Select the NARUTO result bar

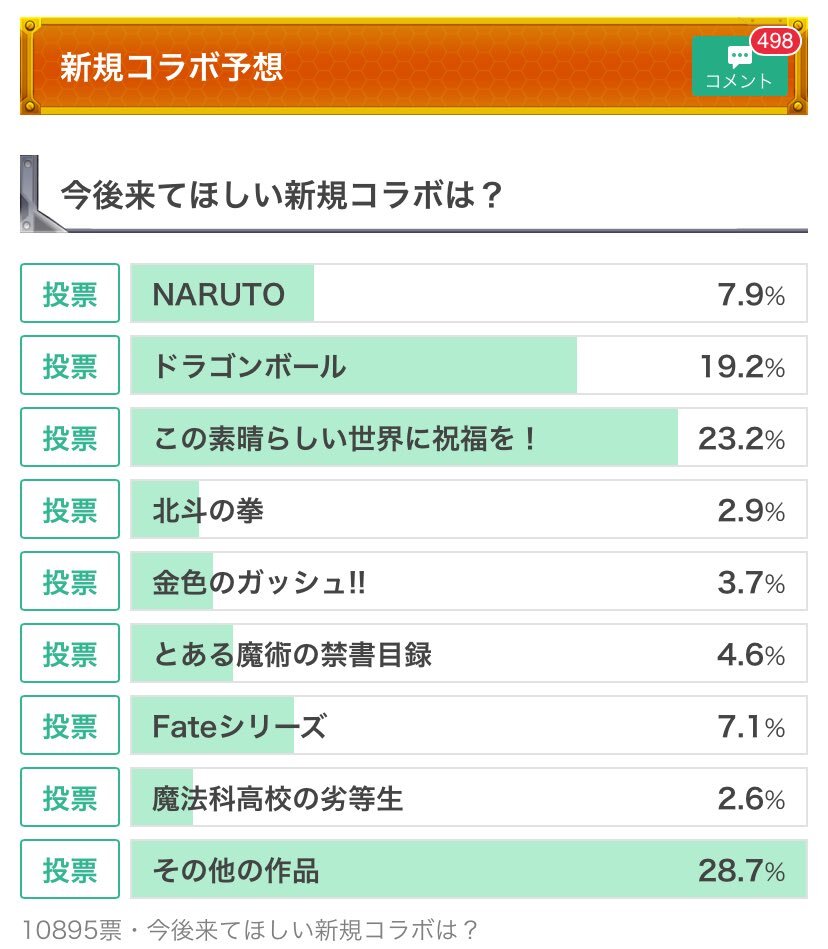tap(468, 293)
